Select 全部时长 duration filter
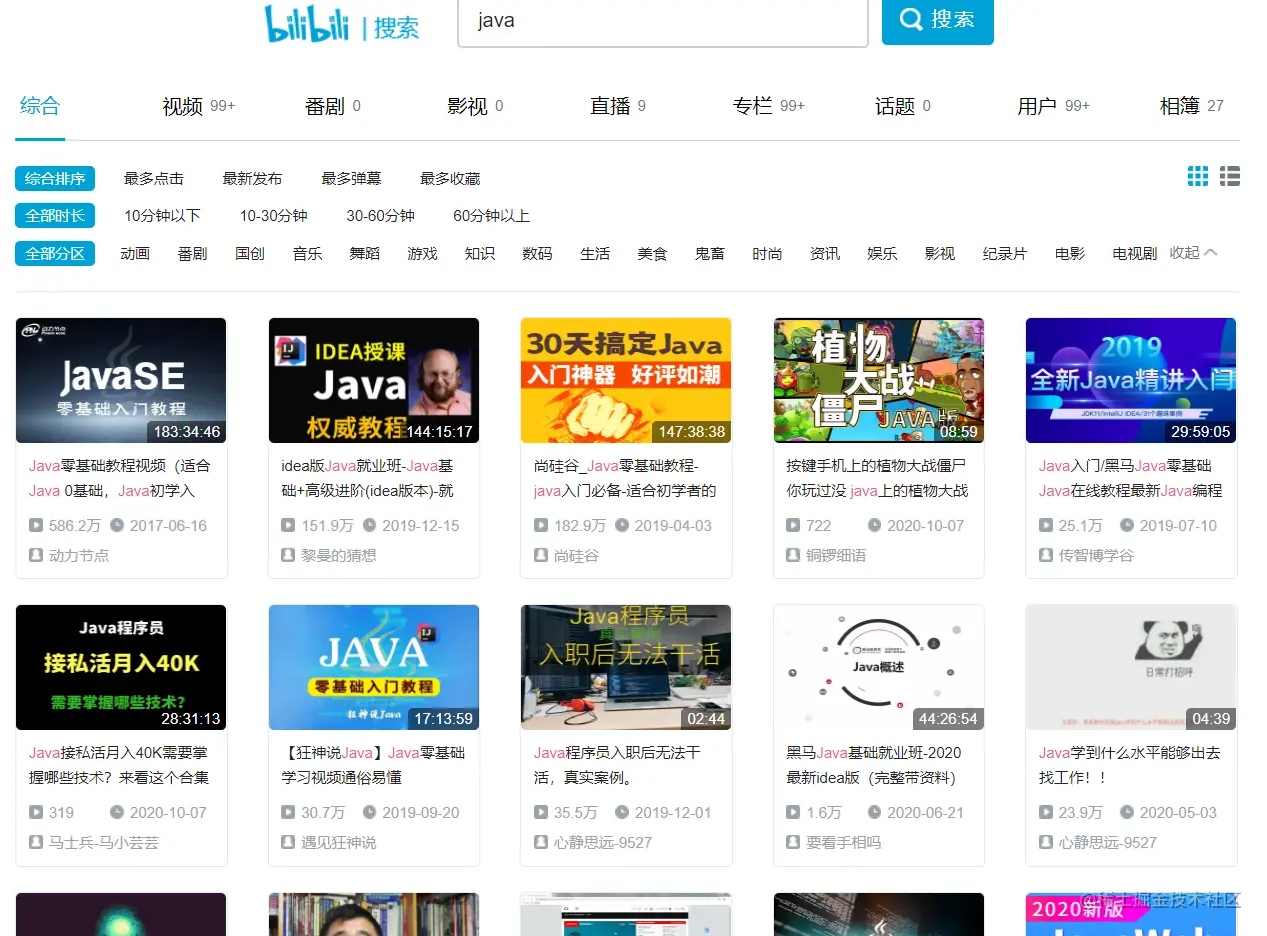 coord(55,216)
